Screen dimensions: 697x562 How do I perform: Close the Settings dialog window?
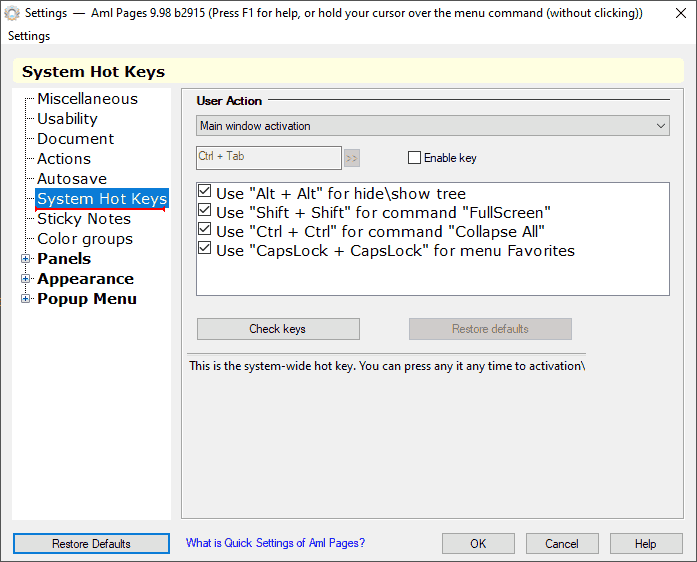point(681,13)
